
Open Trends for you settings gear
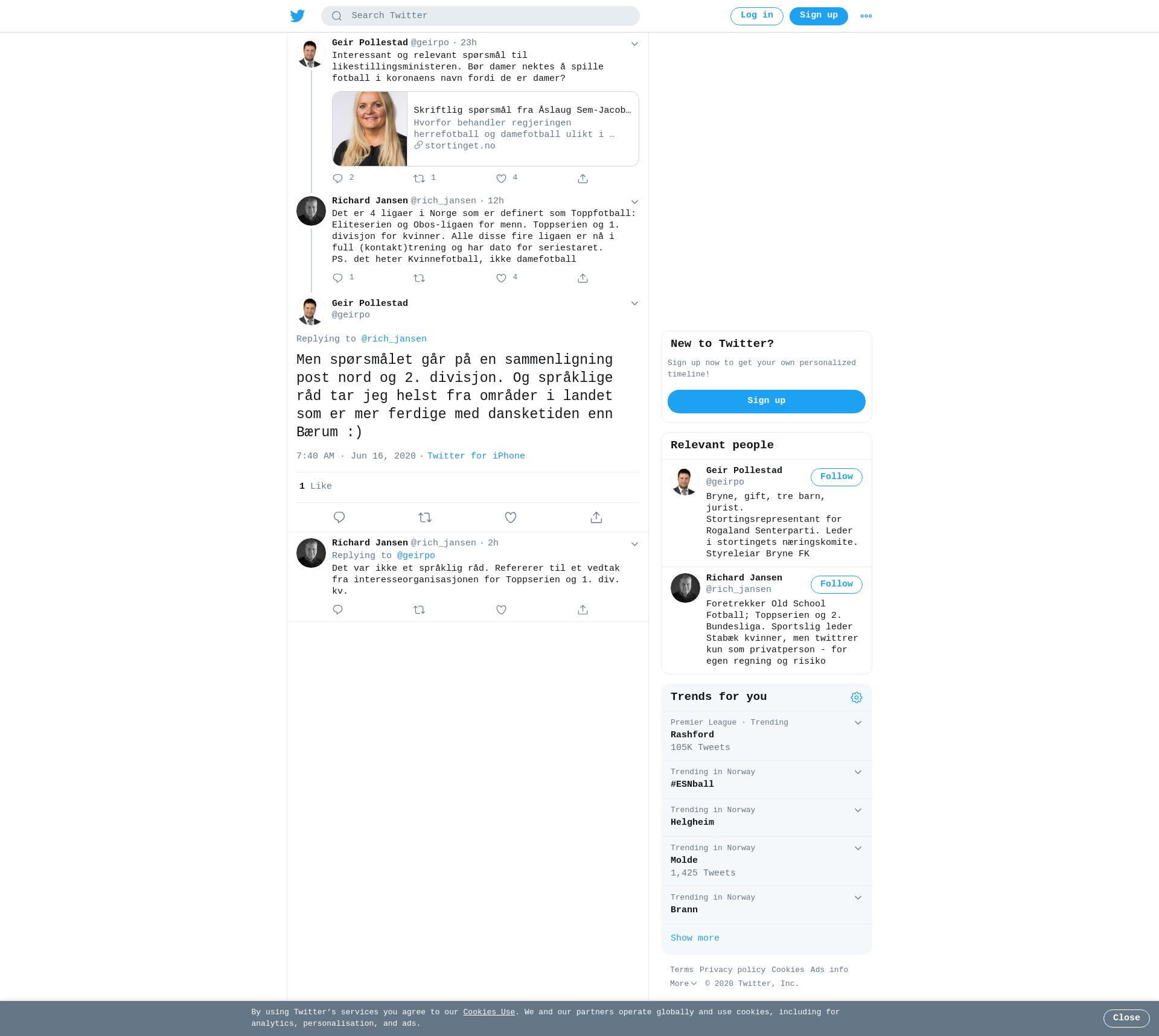coord(857,698)
